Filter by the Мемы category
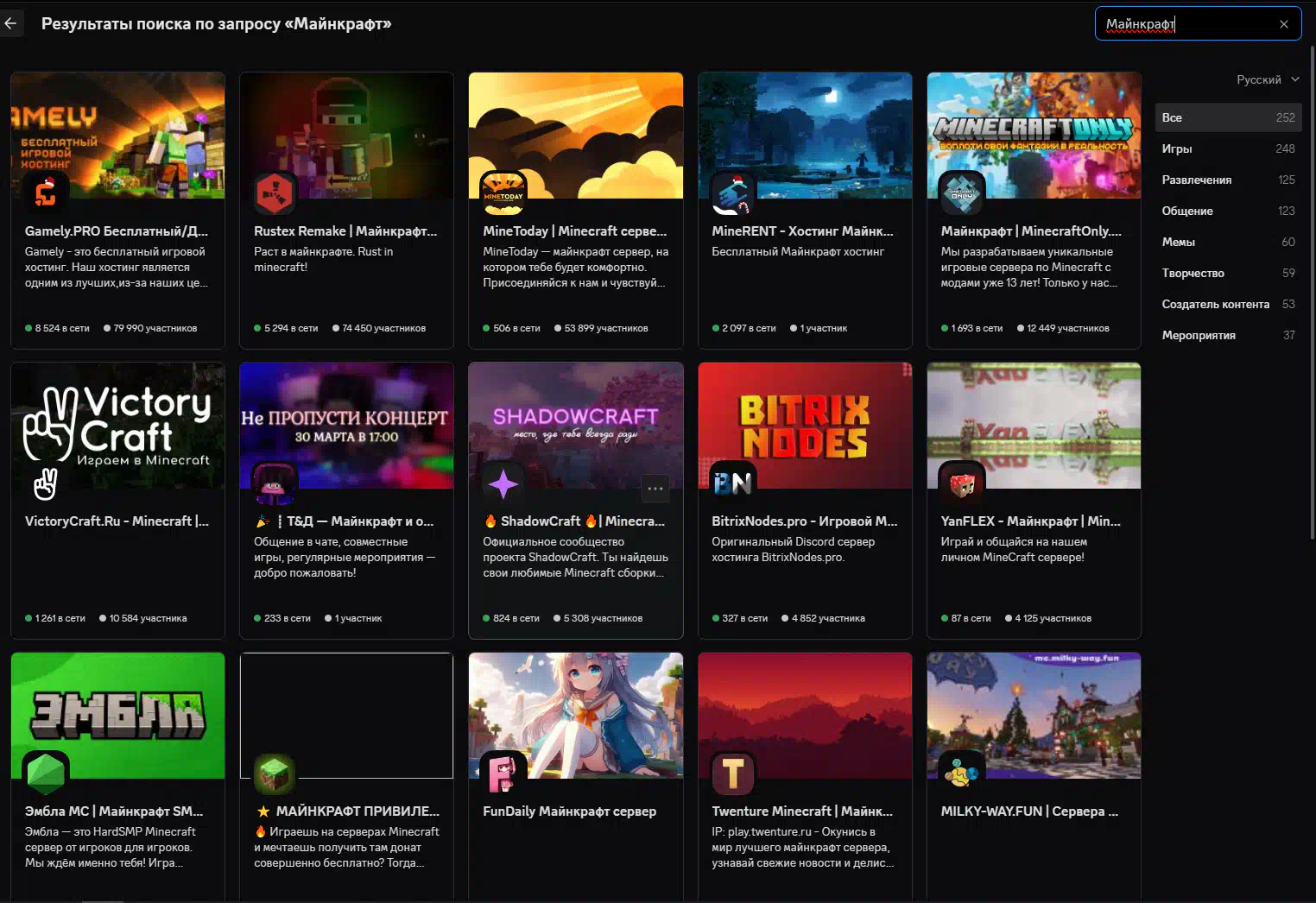 pos(1228,242)
